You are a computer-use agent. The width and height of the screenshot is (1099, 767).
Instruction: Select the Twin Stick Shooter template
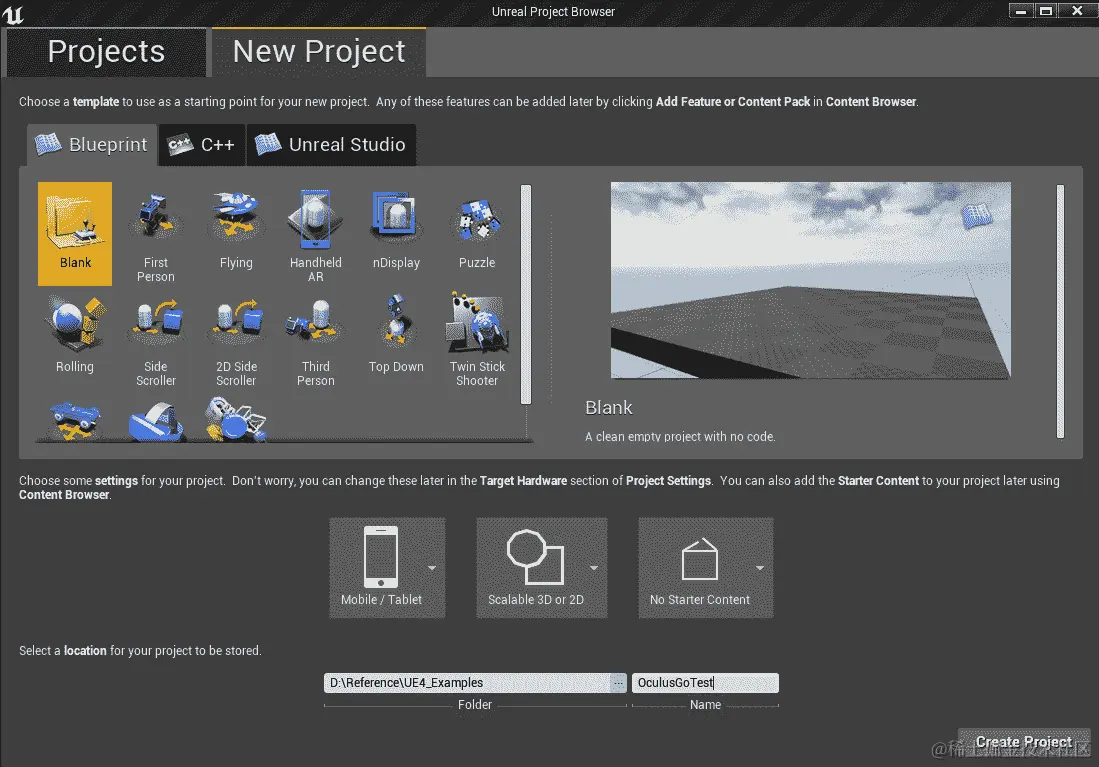pyautogui.click(x=477, y=338)
